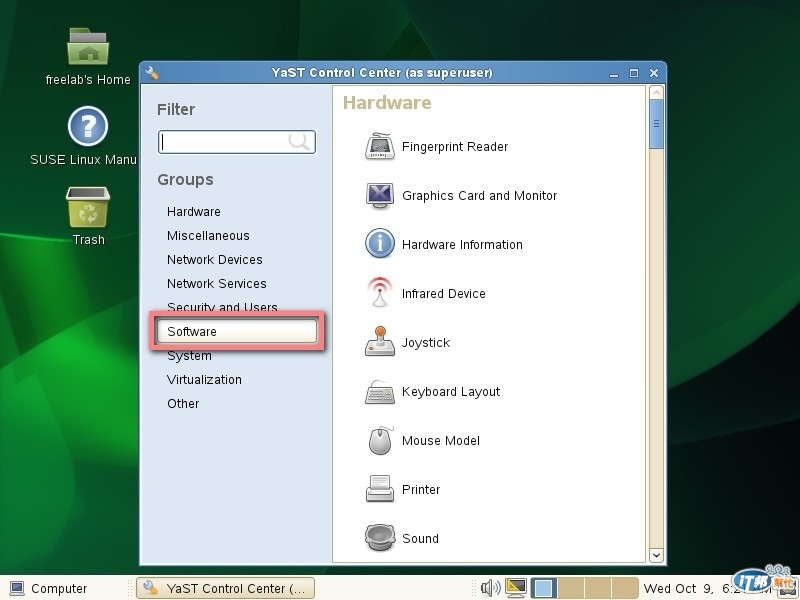Screen dimensions: 800x600
Task: Select the Network Devices group
Action: tap(215, 260)
